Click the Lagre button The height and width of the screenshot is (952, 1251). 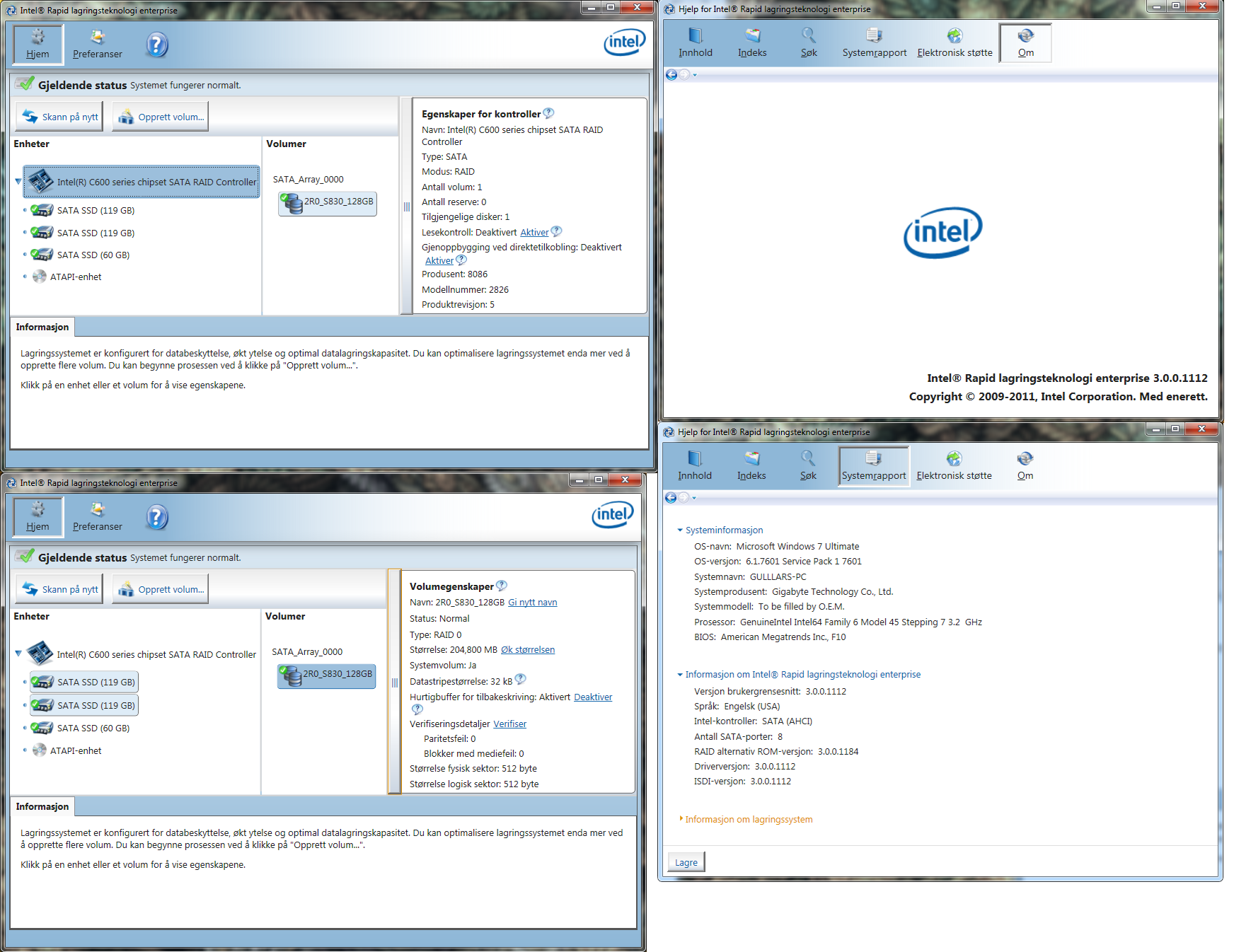tap(686, 862)
